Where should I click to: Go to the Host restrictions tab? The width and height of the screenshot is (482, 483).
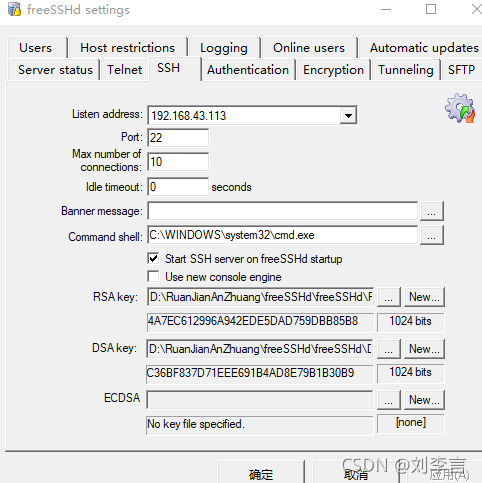click(x=127, y=48)
